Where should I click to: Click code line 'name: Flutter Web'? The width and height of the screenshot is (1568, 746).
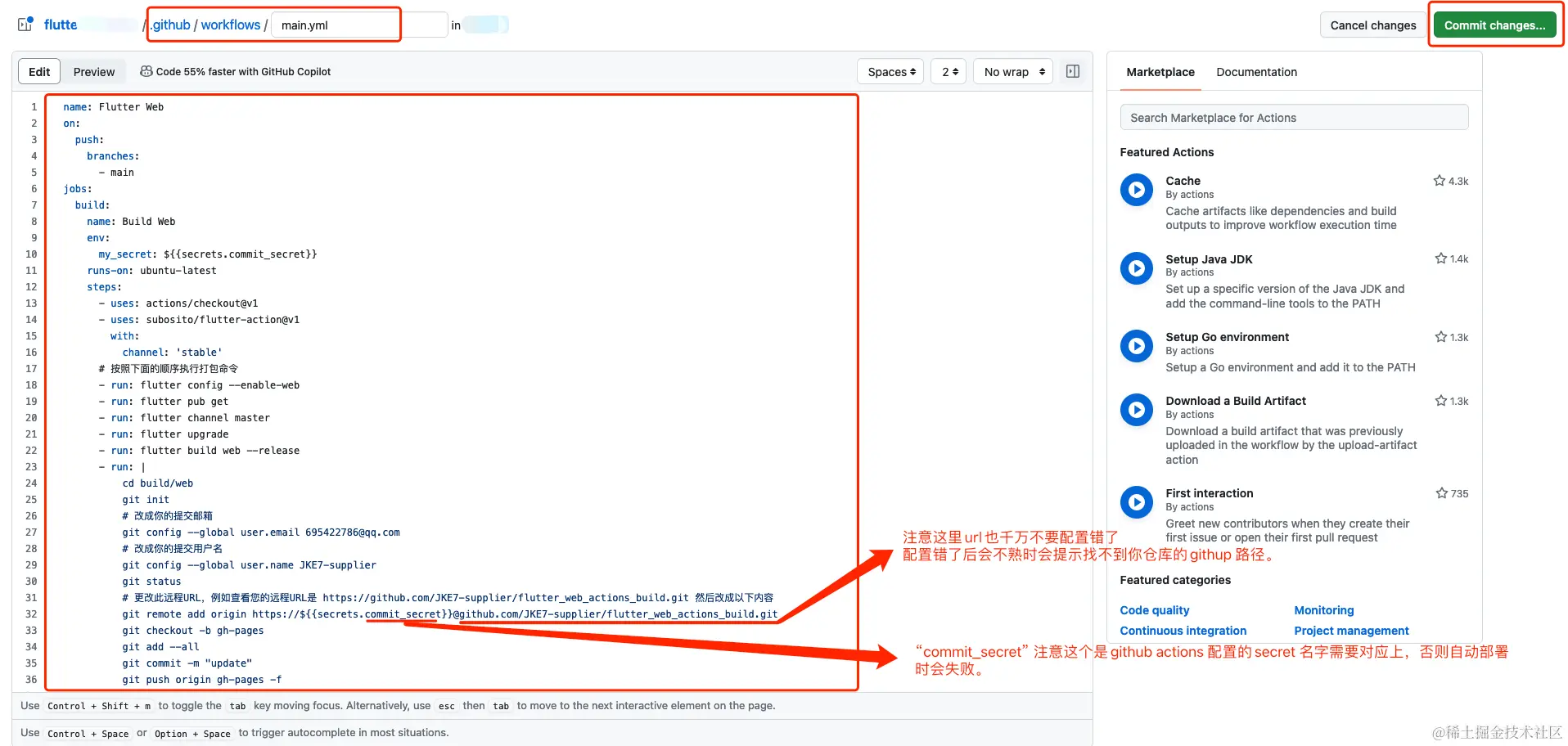click(114, 107)
